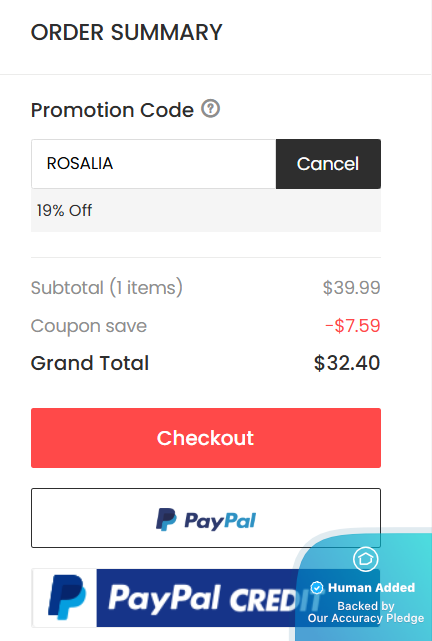Click the ORDER SUMMARY heading
The width and height of the screenshot is (432, 641).
(x=127, y=32)
